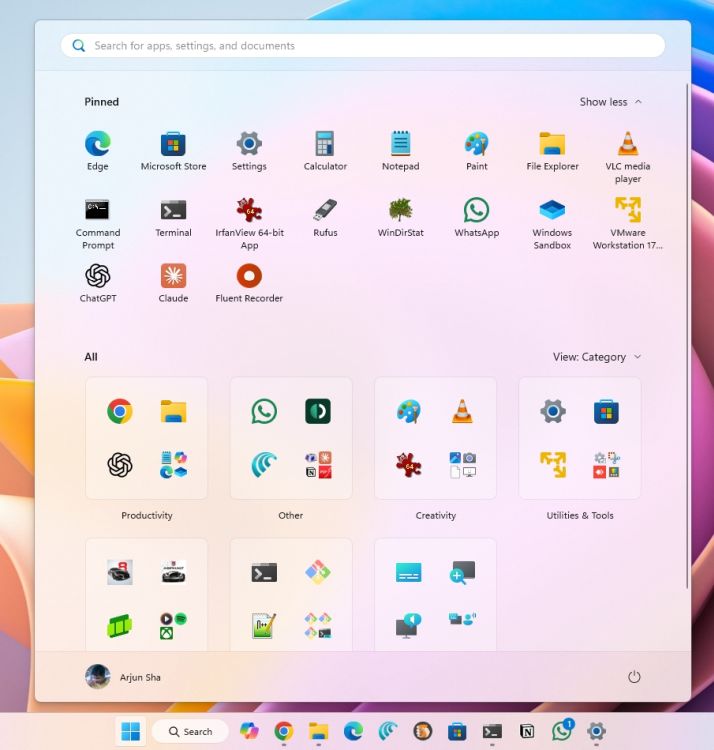Expand more apps in the games folder
The height and width of the screenshot is (750, 714).
coord(173,626)
